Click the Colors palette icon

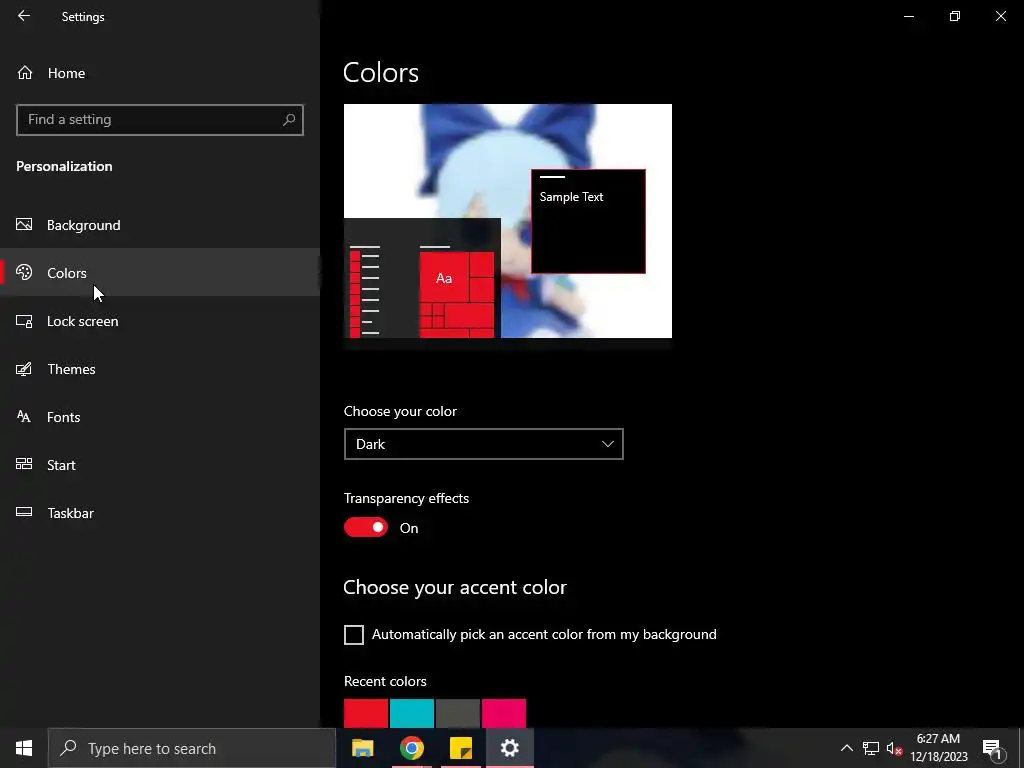[24, 272]
